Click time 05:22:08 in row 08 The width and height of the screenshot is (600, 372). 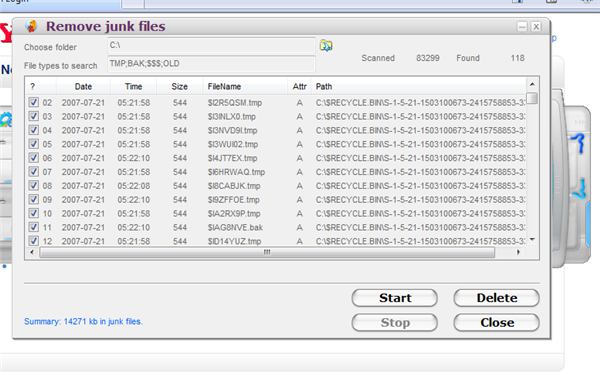[134, 186]
